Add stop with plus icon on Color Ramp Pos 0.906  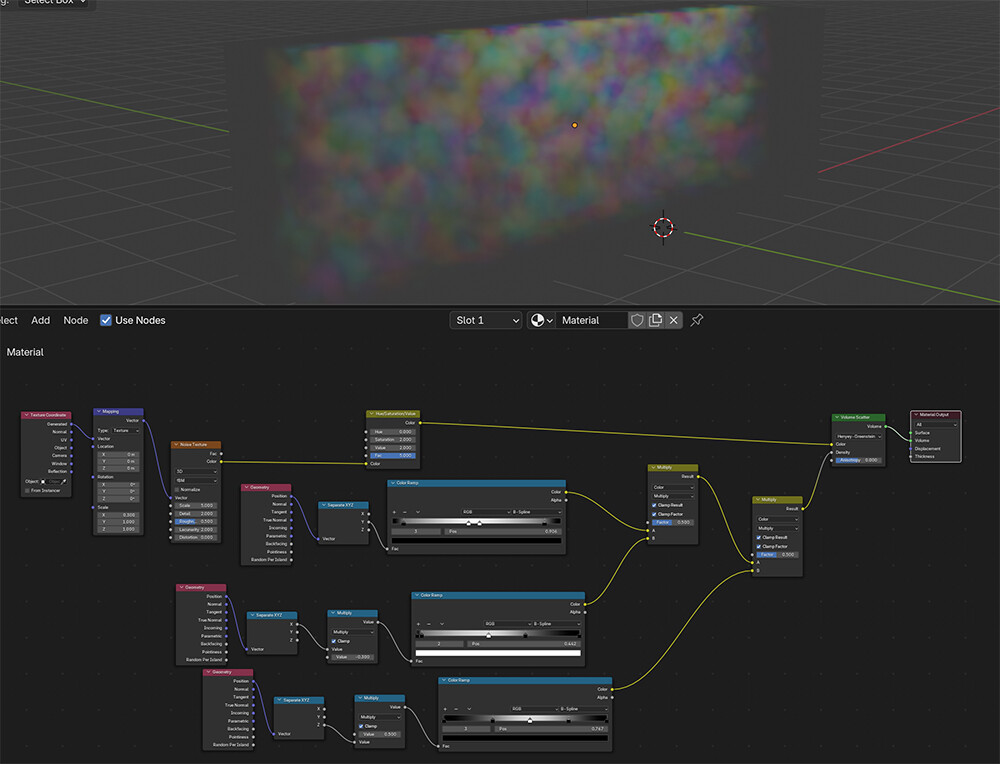point(394,512)
